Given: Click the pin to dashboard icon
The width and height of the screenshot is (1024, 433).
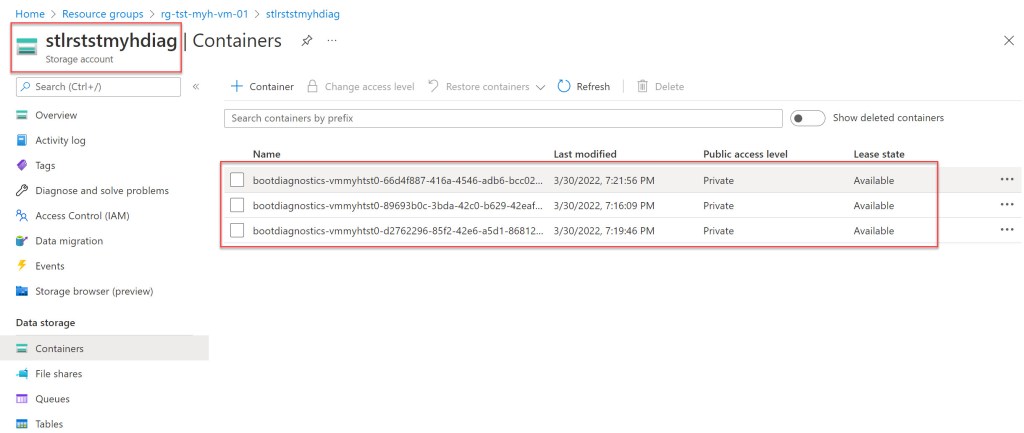Looking at the screenshot, I should click(307, 40).
